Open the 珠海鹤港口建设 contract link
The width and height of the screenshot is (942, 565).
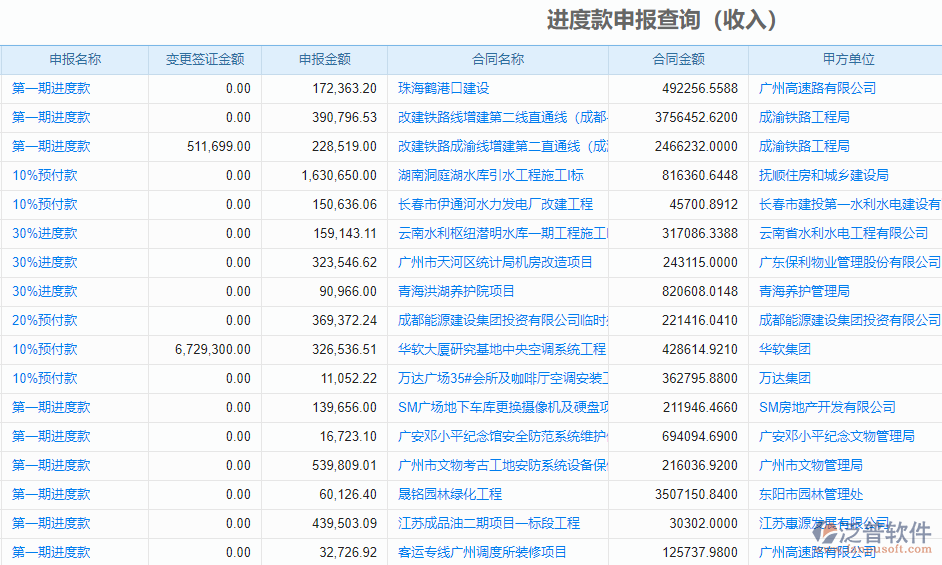point(443,89)
